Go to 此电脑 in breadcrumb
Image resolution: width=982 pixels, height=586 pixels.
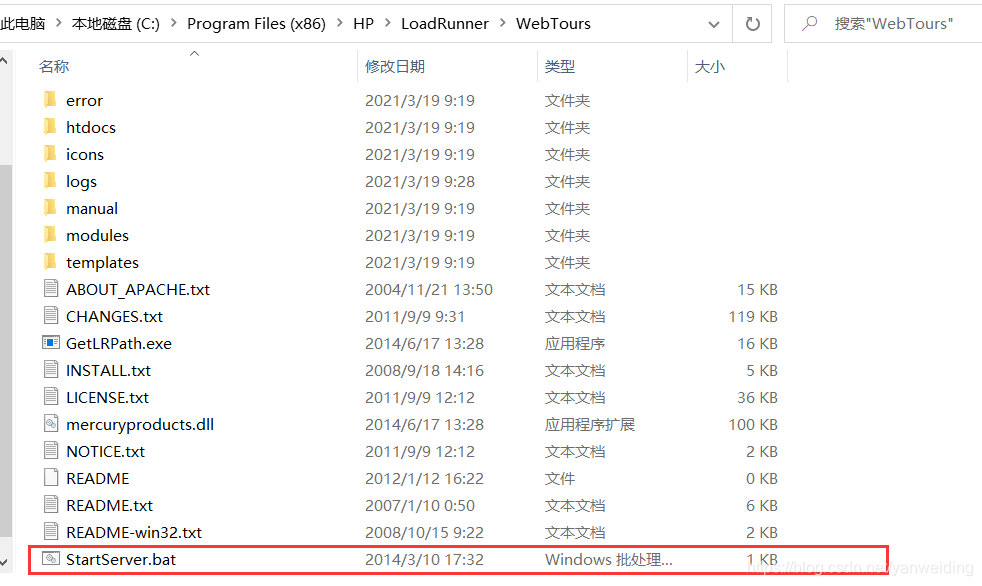23,24
